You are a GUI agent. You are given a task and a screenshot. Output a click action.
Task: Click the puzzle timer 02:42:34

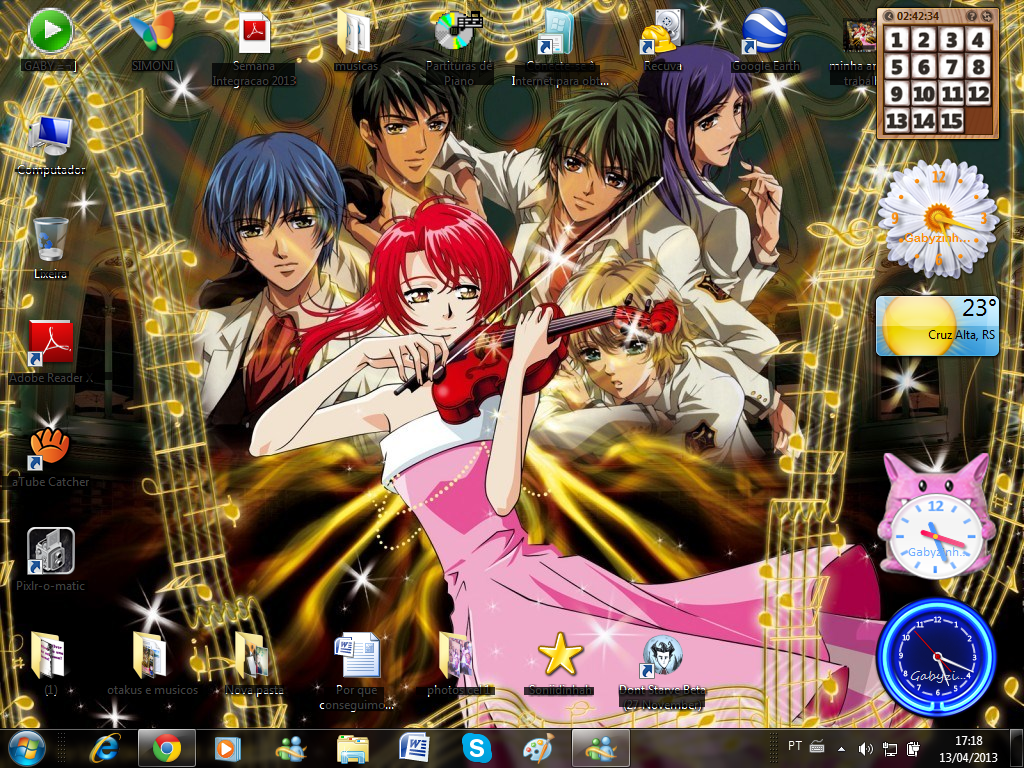click(918, 16)
